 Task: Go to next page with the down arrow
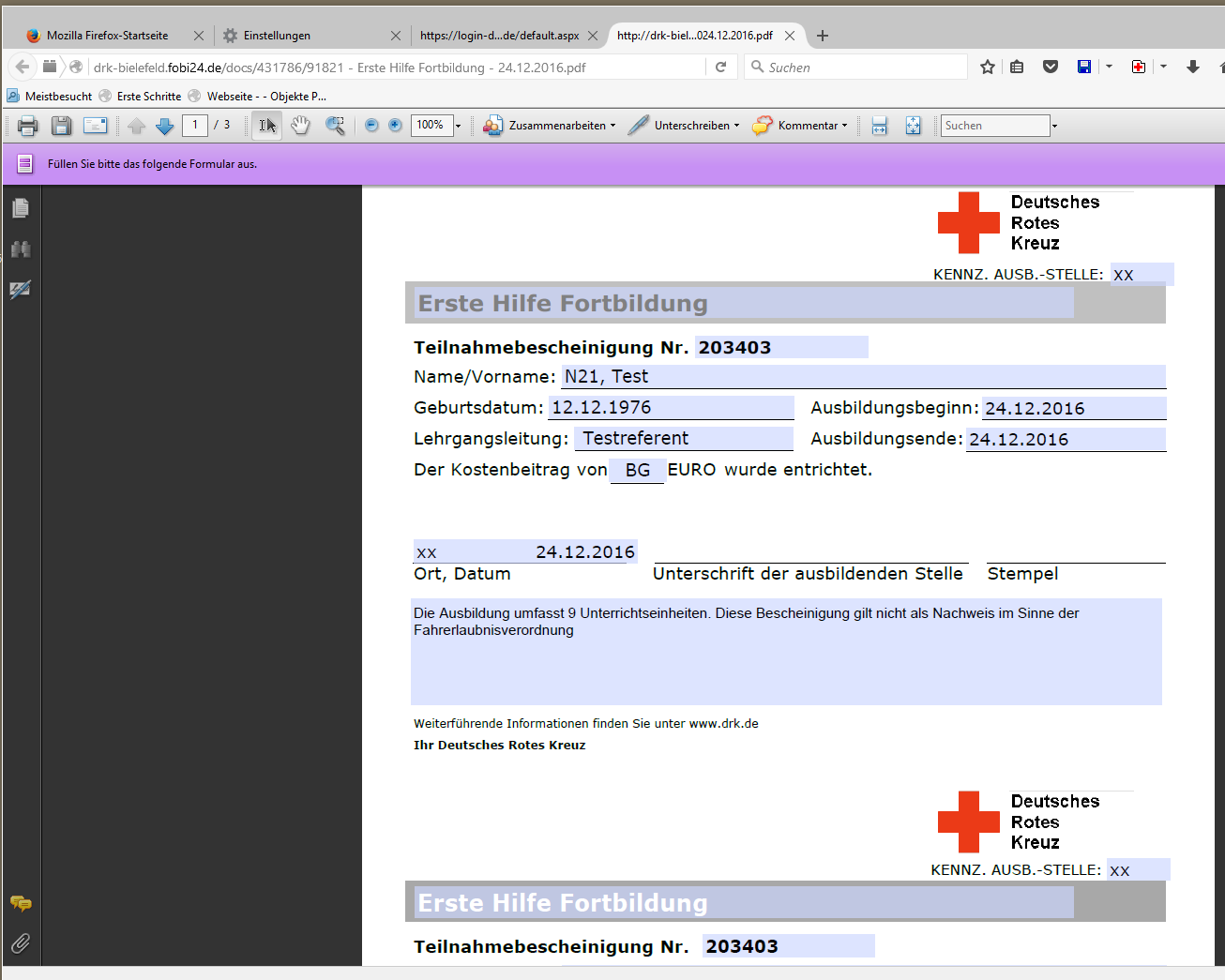point(165,126)
